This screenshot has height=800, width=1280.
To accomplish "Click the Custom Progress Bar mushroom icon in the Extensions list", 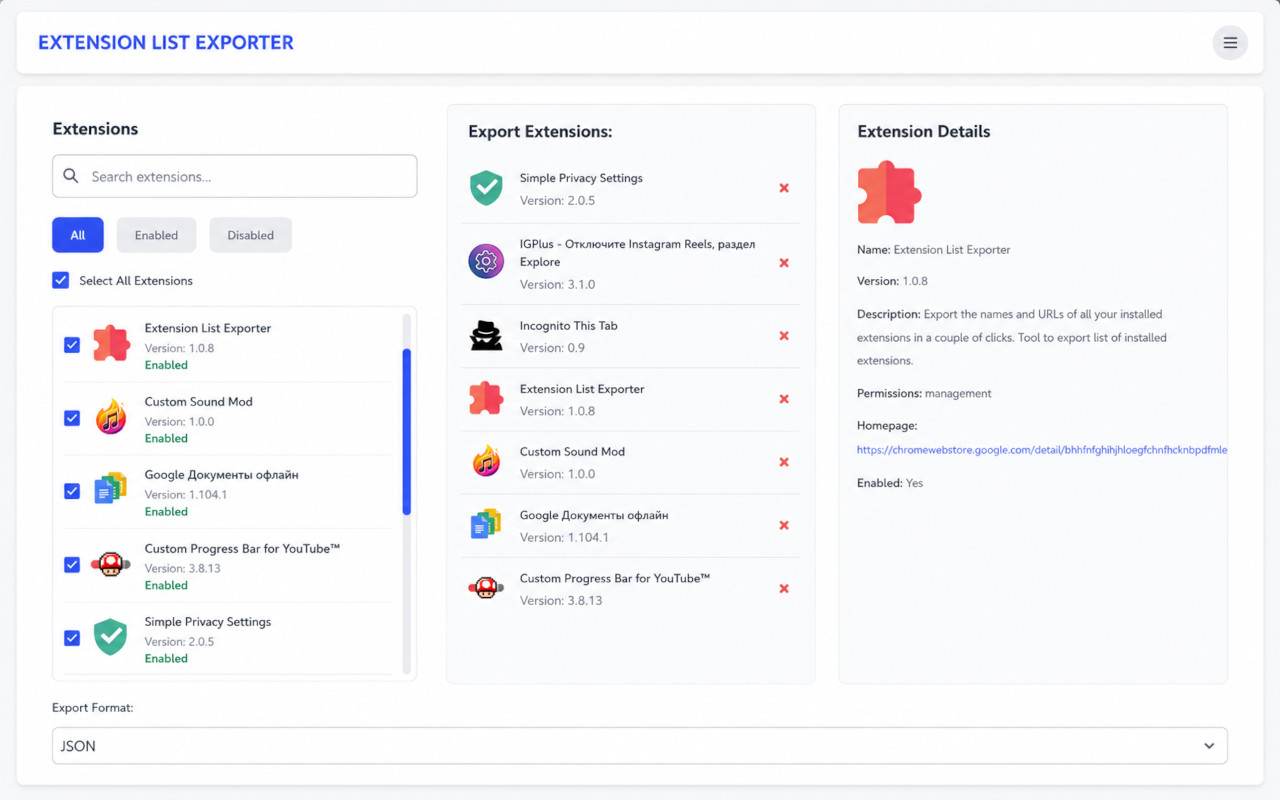I will [x=111, y=564].
